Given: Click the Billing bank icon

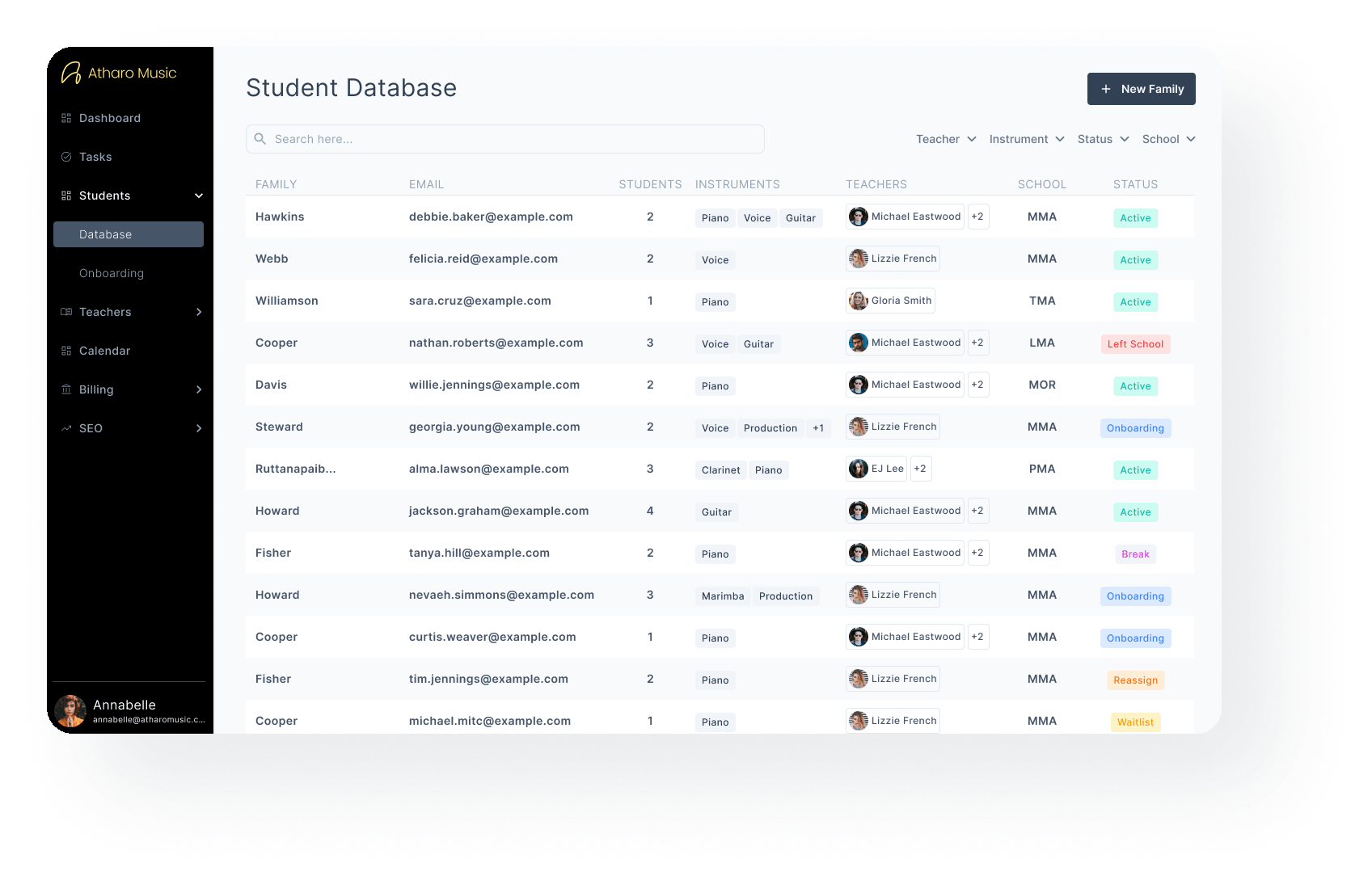Looking at the screenshot, I should point(66,389).
